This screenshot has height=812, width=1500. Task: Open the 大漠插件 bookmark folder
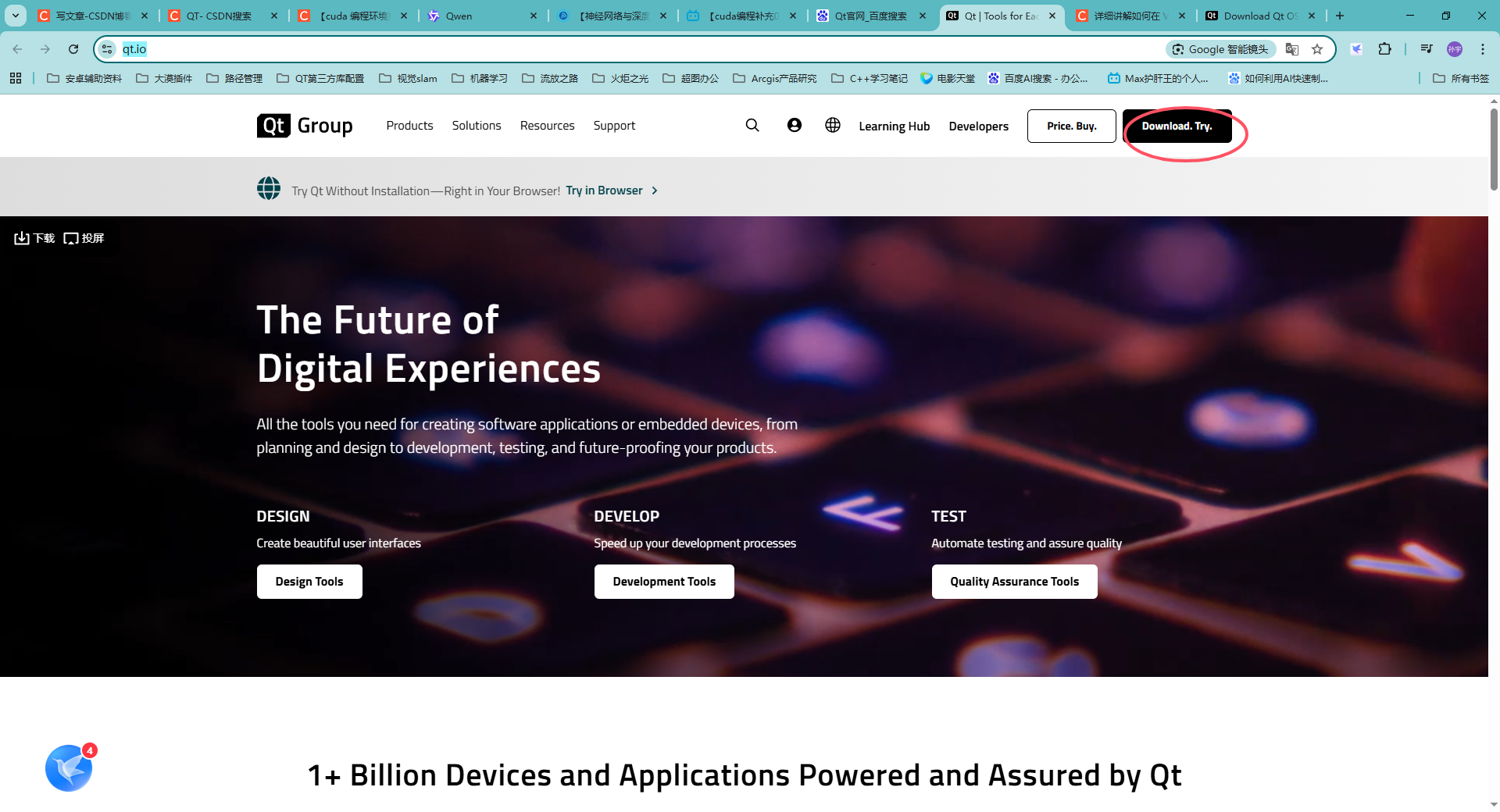pyautogui.click(x=164, y=78)
